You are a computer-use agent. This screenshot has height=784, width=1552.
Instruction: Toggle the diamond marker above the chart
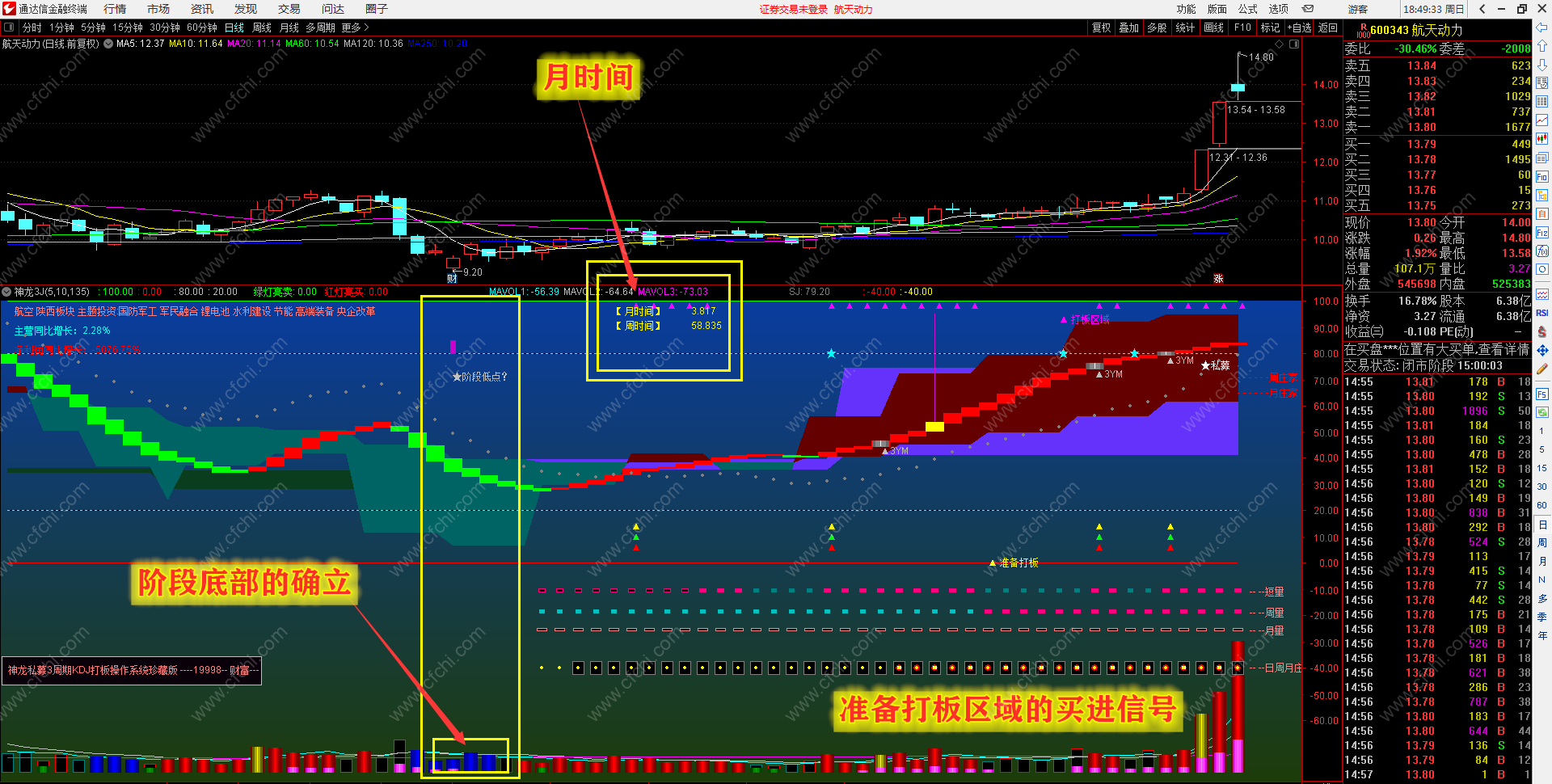tap(1280, 44)
